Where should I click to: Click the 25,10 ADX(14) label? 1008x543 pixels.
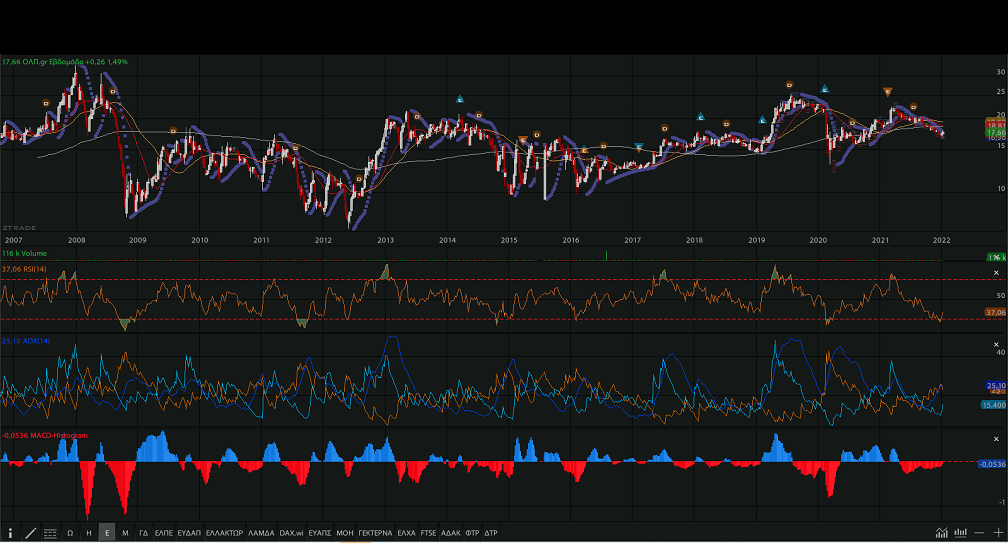26,341
